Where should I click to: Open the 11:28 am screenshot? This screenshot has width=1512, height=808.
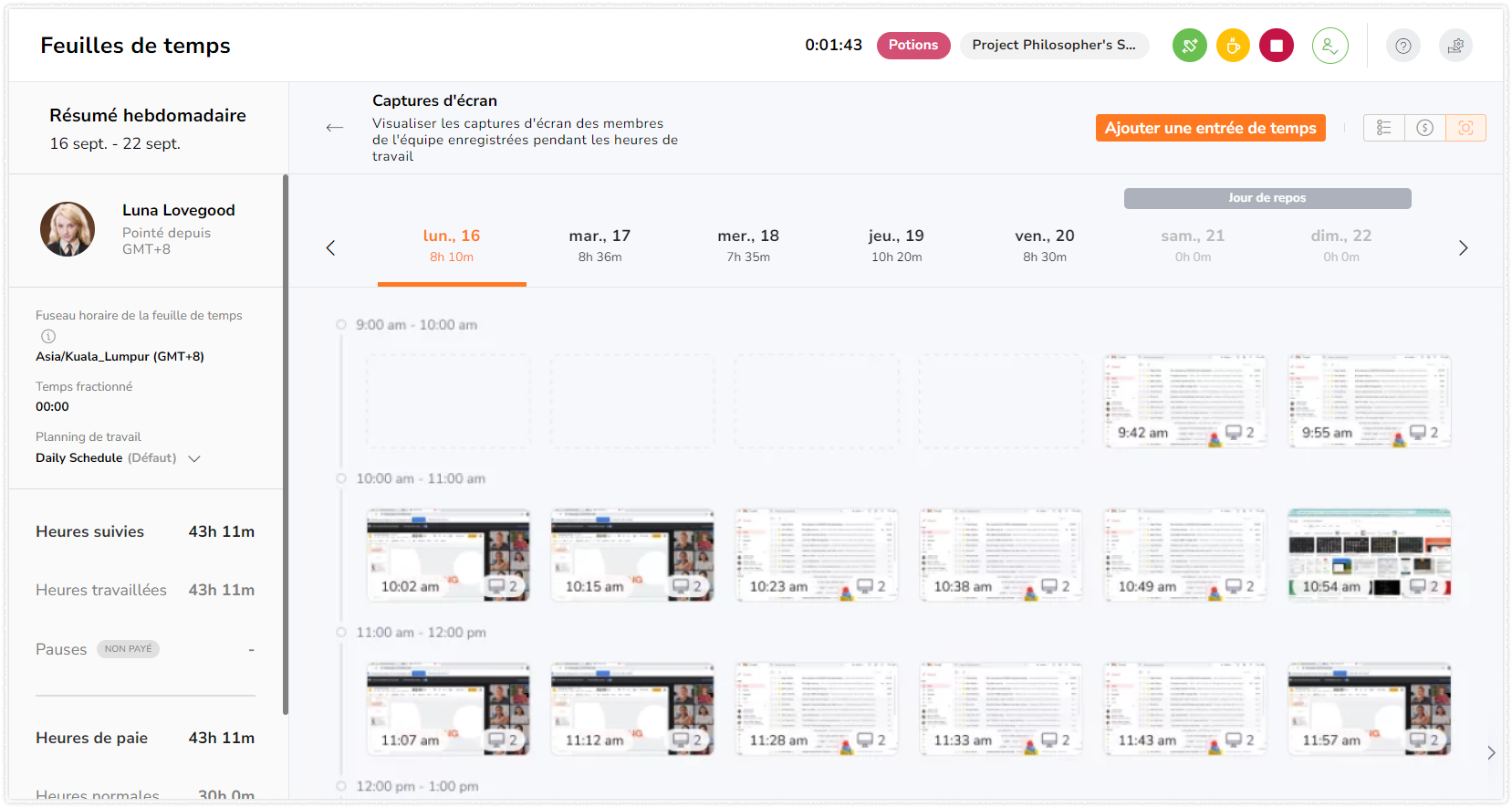point(817,709)
